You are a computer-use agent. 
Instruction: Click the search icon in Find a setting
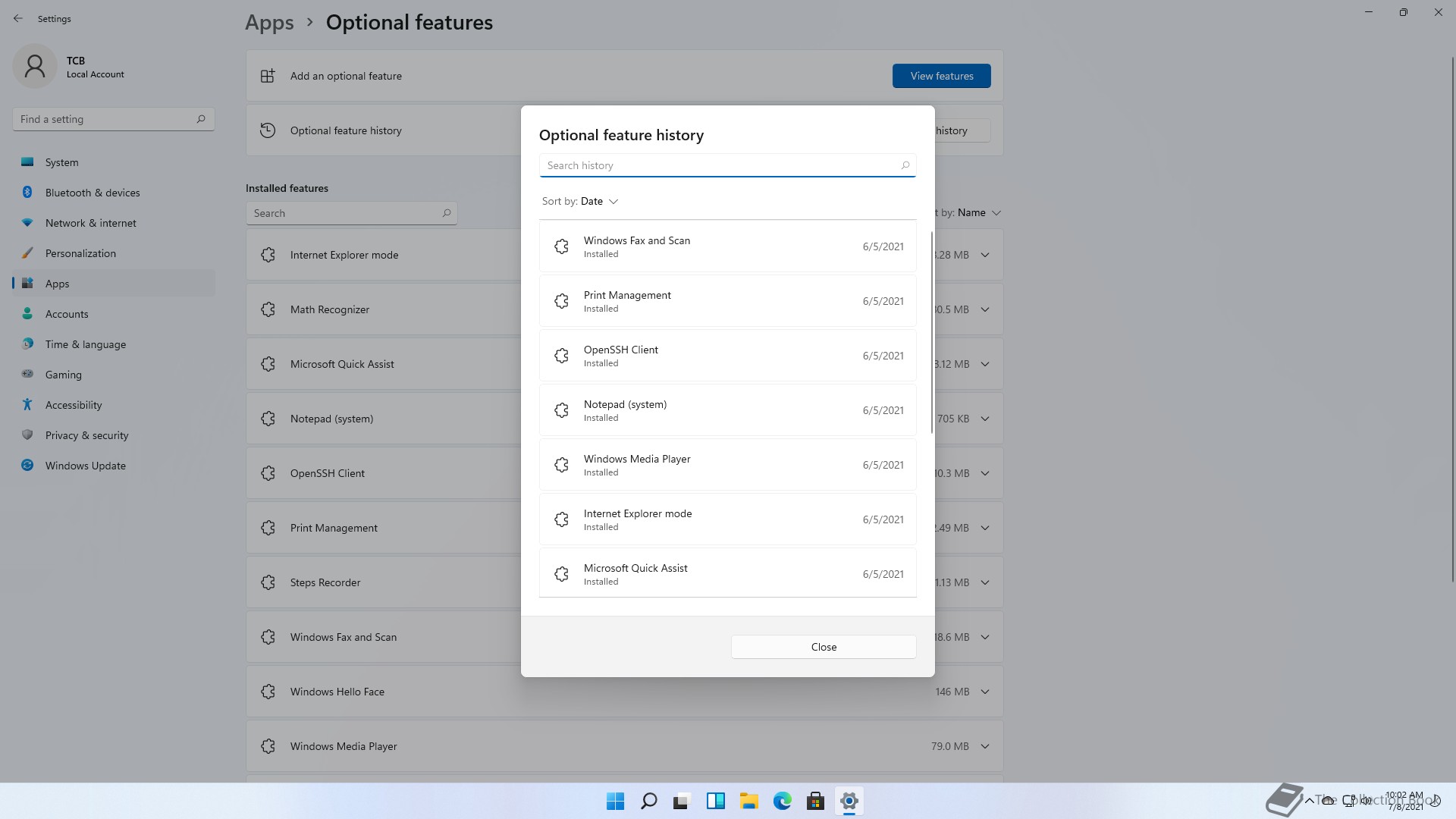point(201,119)
